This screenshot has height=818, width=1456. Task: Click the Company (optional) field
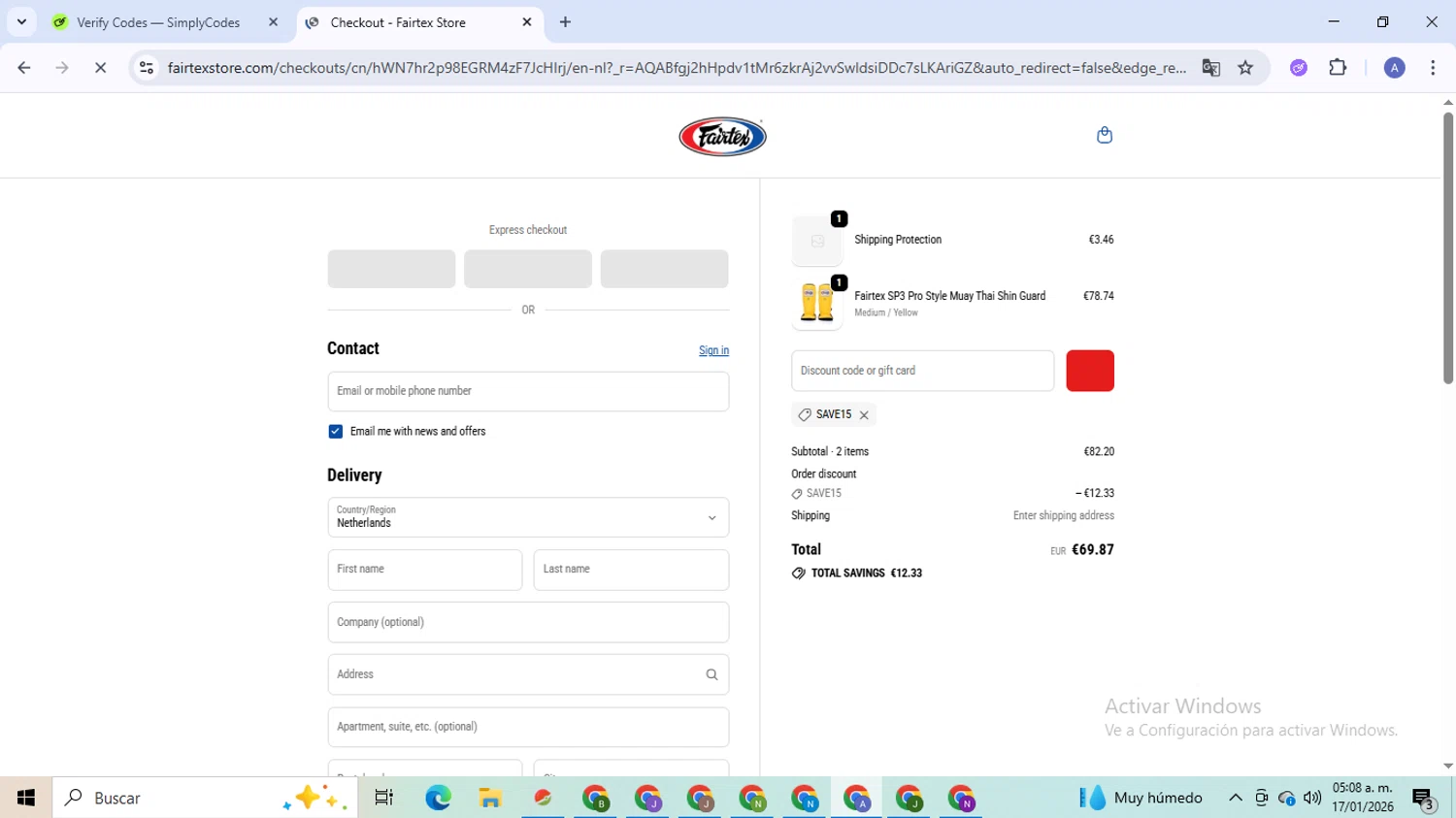[x=528, y=622]
